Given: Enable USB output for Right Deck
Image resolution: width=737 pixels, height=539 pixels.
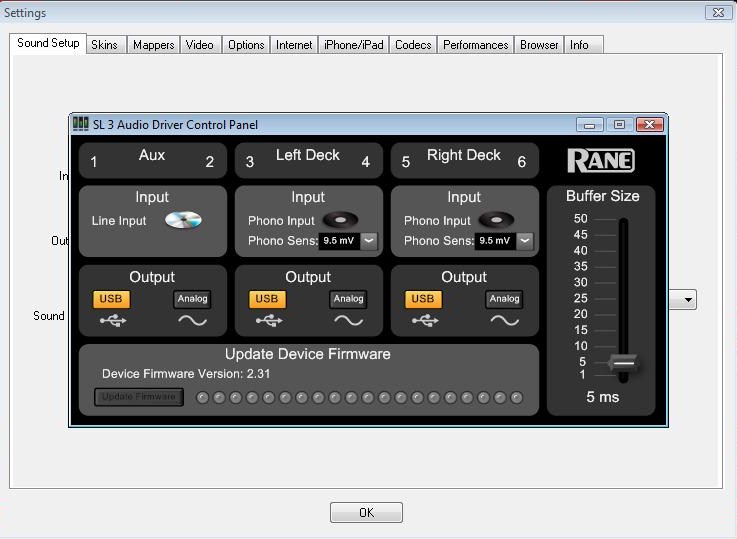Looking at the screenshot, I should tap(423, 299).
